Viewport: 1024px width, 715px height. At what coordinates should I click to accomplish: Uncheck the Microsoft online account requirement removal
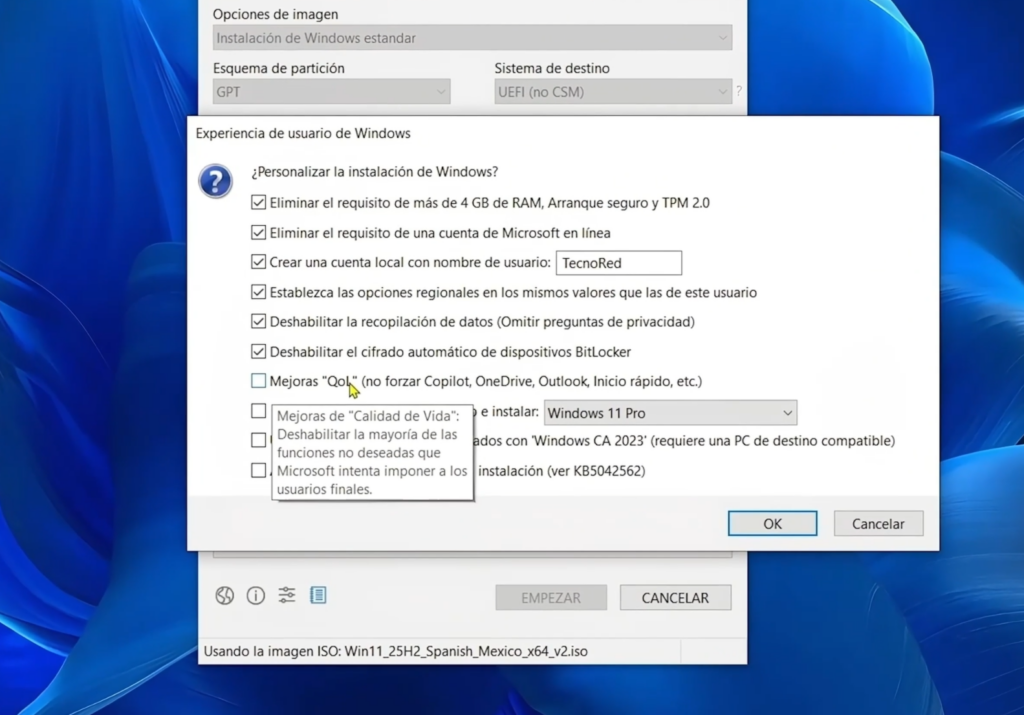[x=259, y=232]
